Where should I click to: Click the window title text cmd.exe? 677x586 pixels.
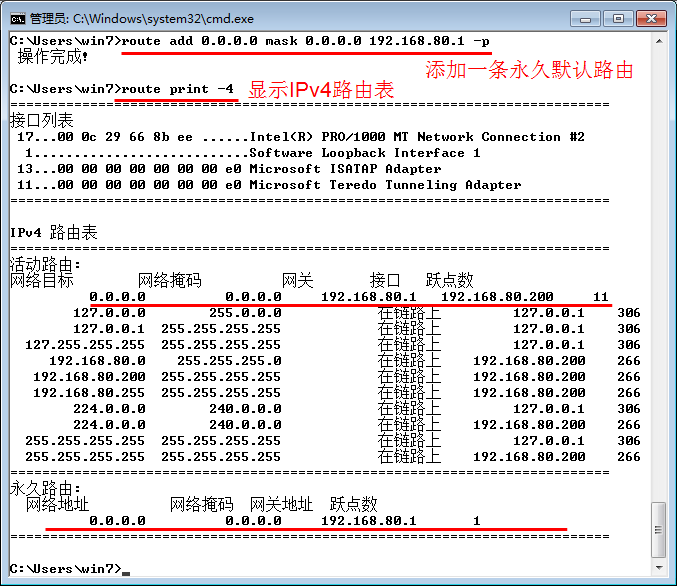point(142,19)
